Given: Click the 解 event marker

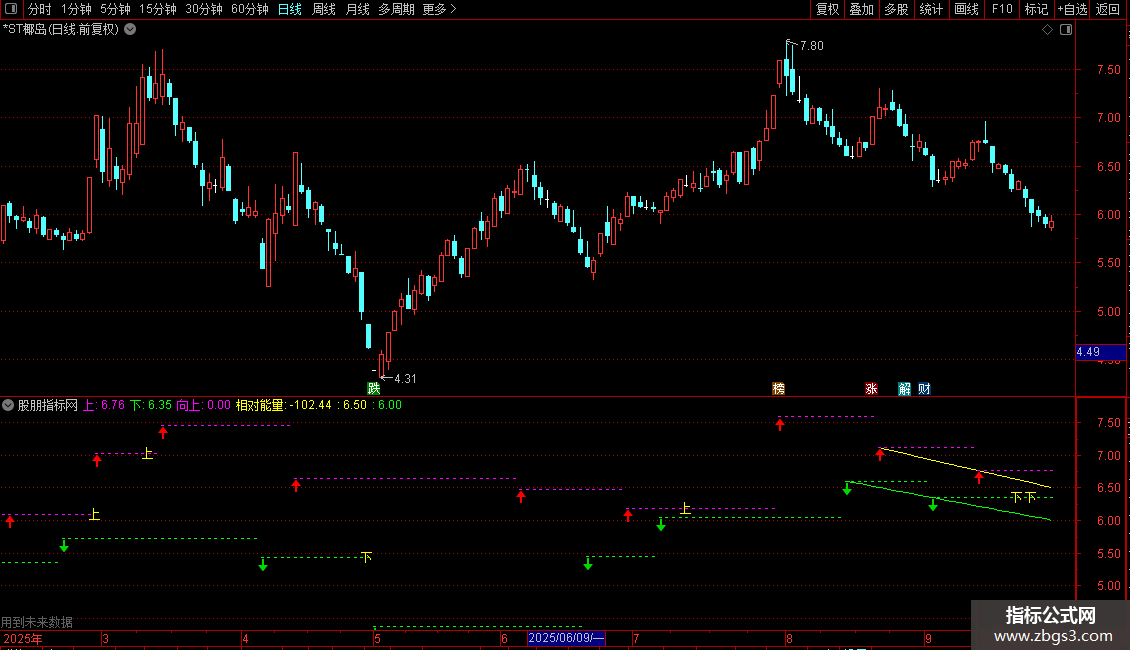Looking at the screenshot, I should (x=904, y=388).
